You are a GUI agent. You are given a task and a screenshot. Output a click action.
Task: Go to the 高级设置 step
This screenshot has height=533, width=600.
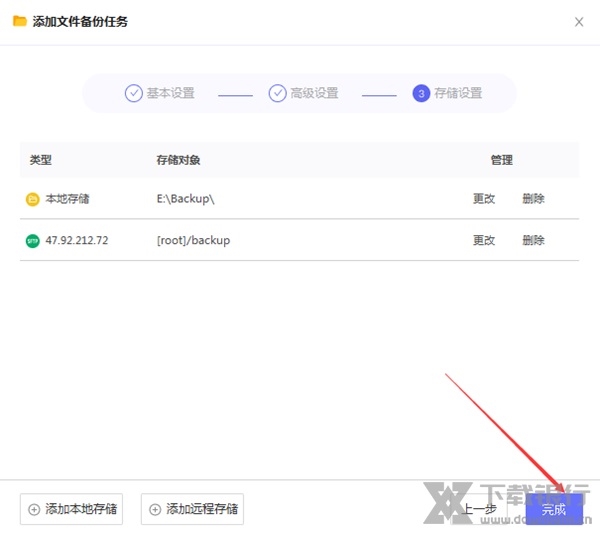pos(315,93)
